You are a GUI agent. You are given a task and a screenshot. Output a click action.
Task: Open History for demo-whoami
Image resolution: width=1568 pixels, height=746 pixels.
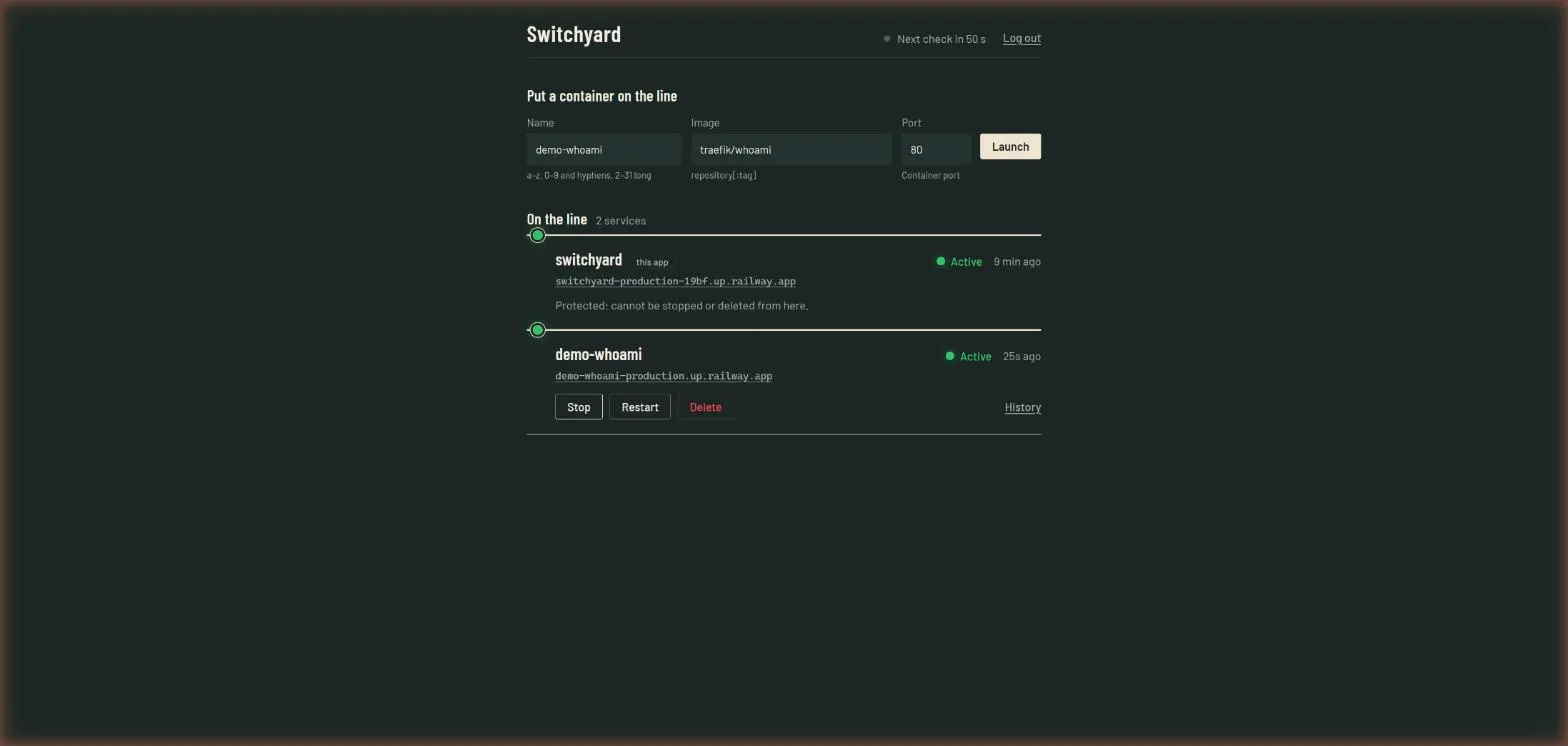tap(1023, 407)
